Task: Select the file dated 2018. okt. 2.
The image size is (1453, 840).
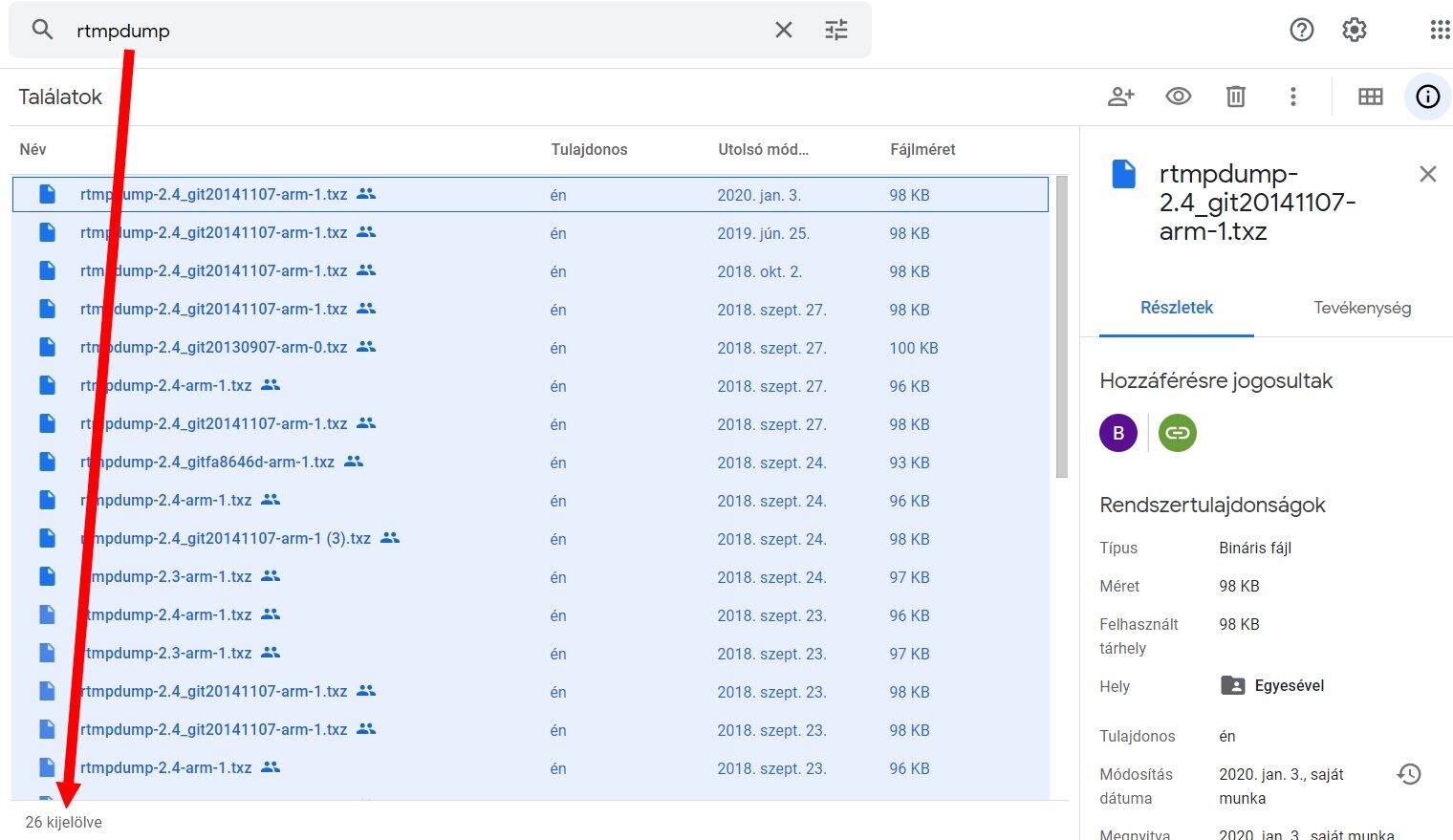Action: (x=531, y=270)
